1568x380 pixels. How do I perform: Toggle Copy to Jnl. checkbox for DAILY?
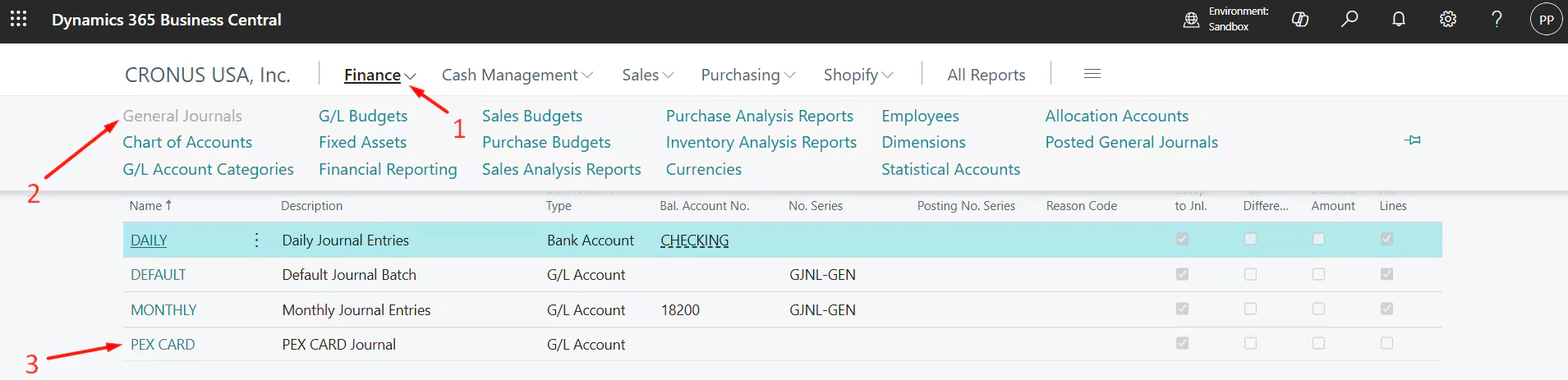tap(1182, 239)
